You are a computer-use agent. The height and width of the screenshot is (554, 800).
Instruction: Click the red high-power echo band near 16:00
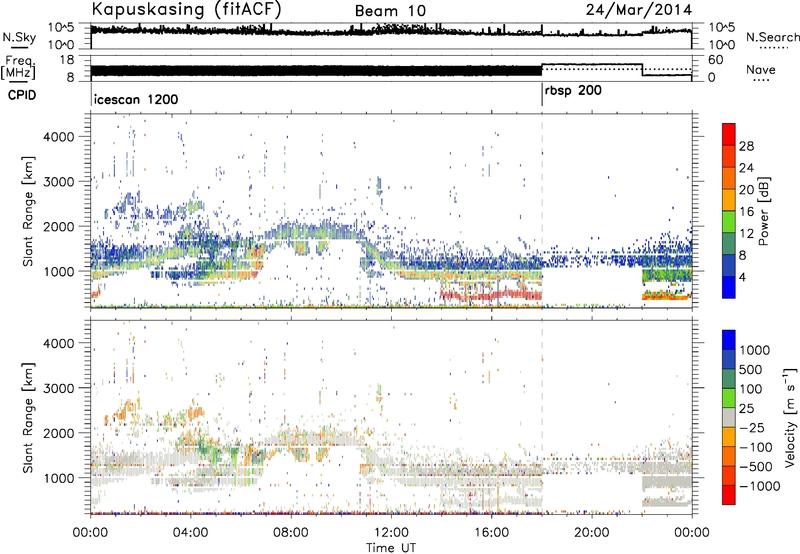[x=491, y=295]
